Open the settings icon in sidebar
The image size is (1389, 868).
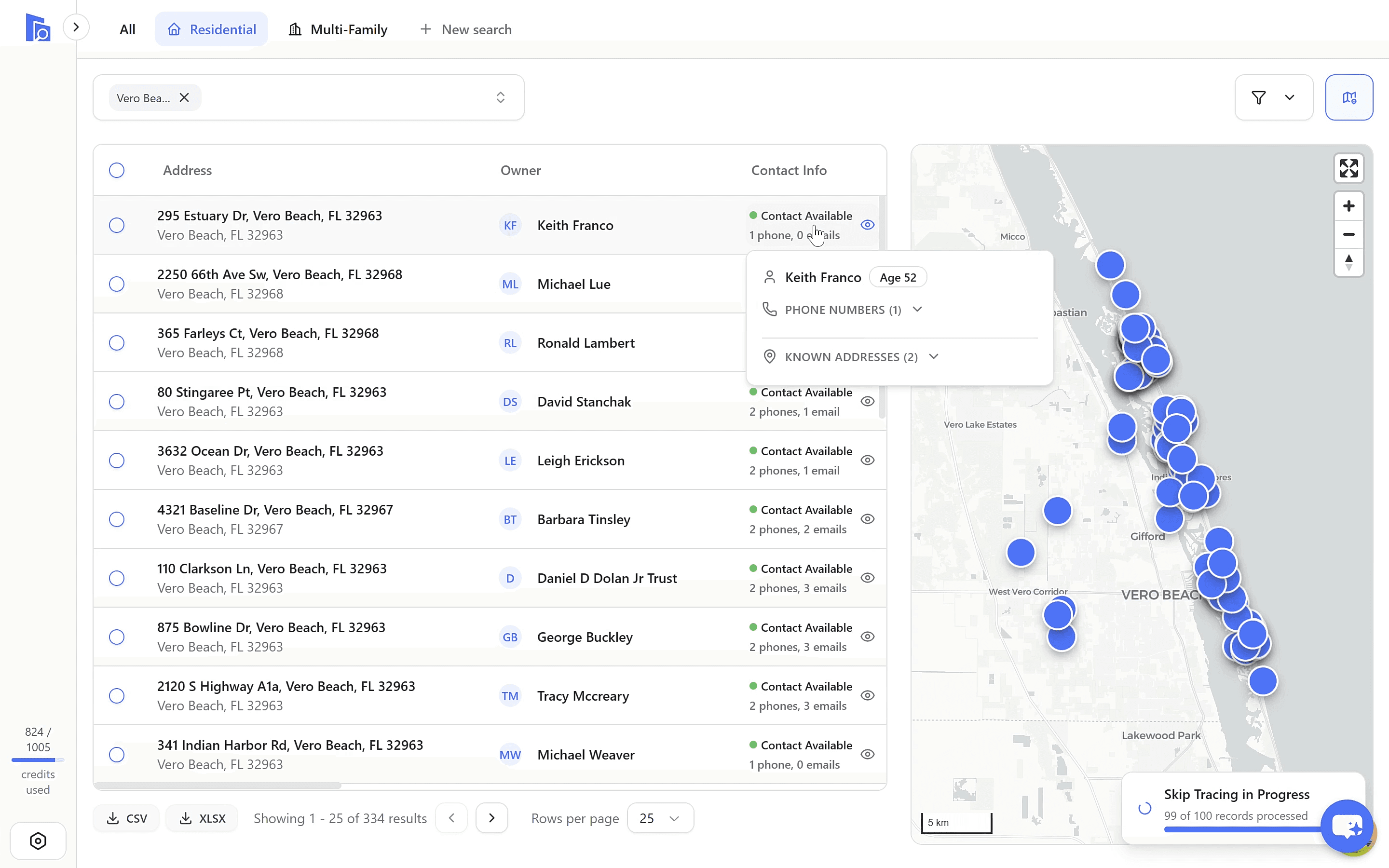click(38, 841)
